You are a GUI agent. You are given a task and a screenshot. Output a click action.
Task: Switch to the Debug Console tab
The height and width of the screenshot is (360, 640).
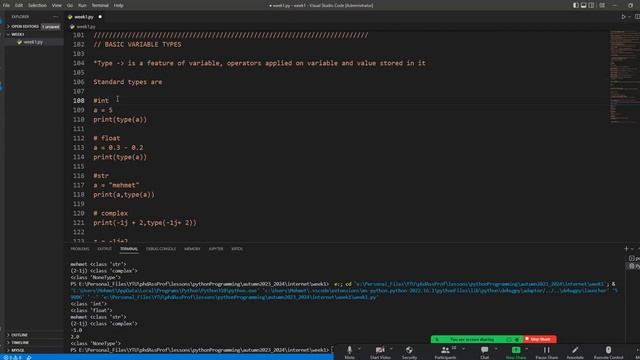click(161, 249)
